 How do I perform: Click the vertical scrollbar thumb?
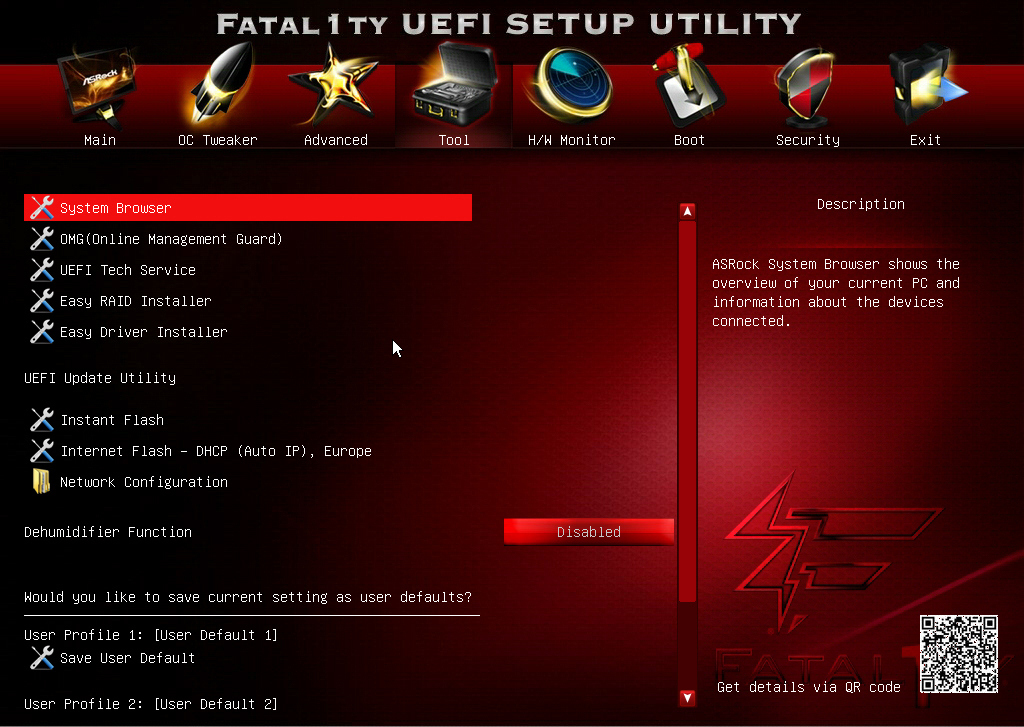pyautogui.click(x=687, y=412)
